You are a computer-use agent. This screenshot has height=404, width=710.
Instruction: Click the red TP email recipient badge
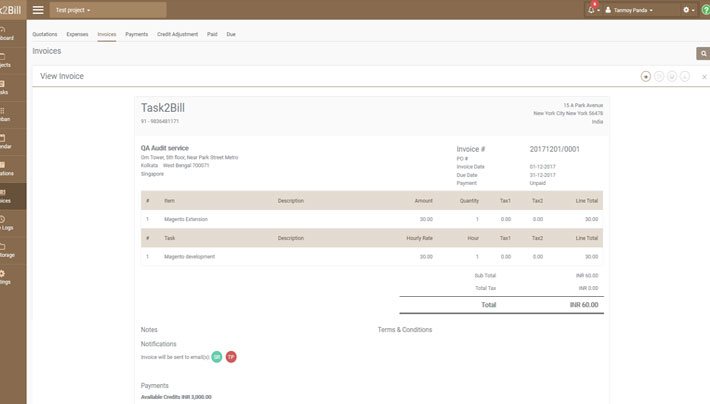coord(231,356)
